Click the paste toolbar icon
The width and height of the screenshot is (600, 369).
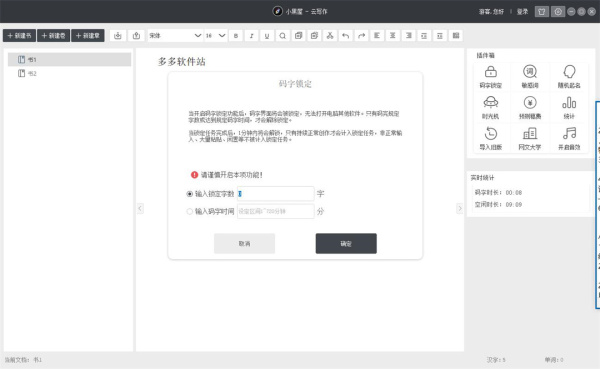click(314, 36)
